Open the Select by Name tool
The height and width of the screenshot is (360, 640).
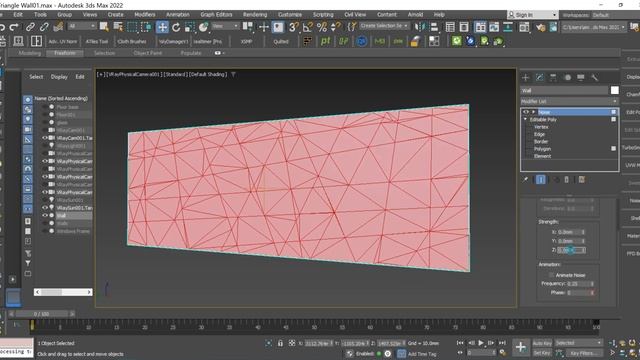[x=118, y=27]
